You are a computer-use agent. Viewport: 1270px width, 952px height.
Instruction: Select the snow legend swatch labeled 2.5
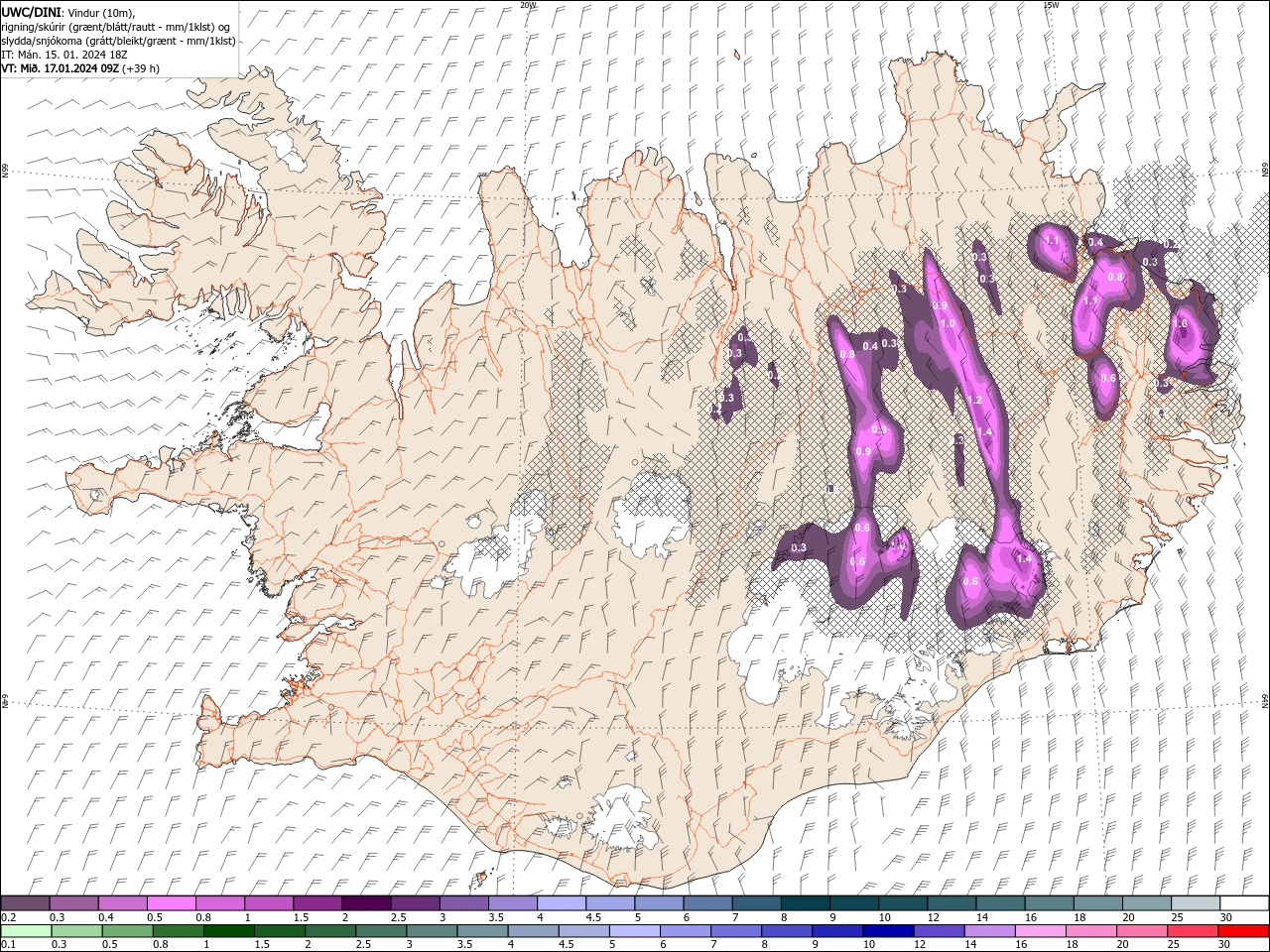tap(415, 903)
